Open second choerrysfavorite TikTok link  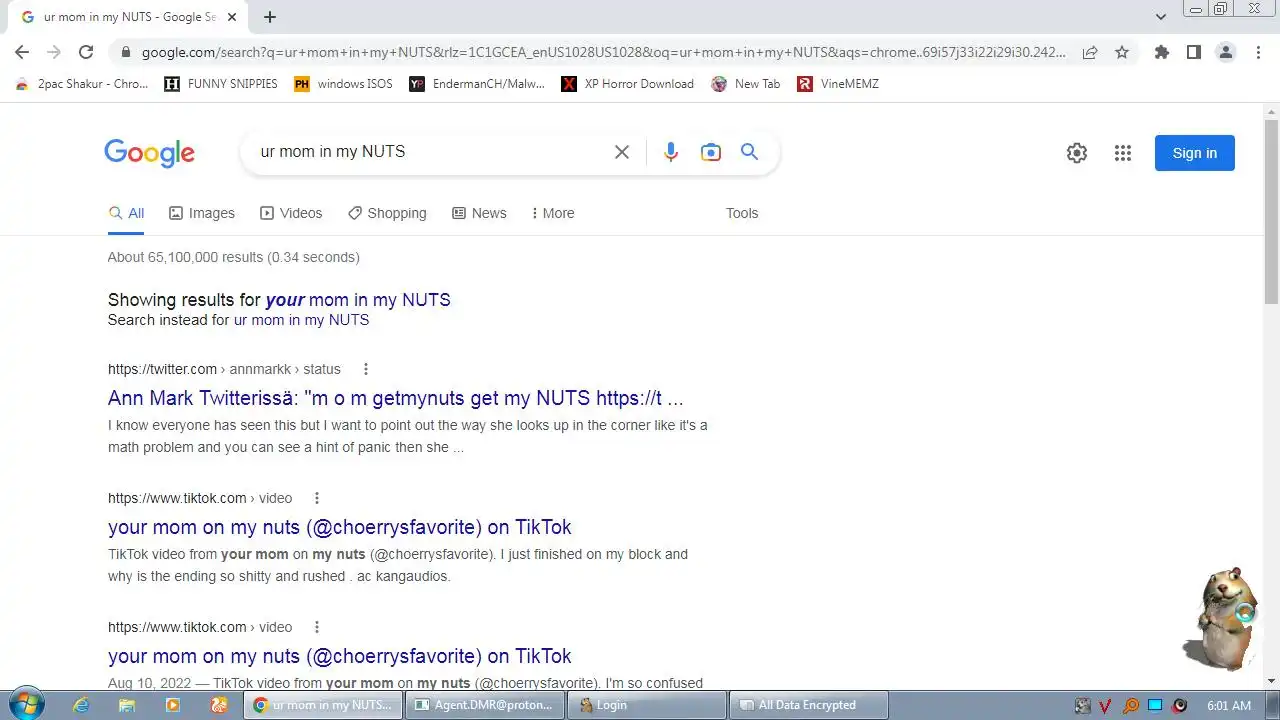pos(340,656)
